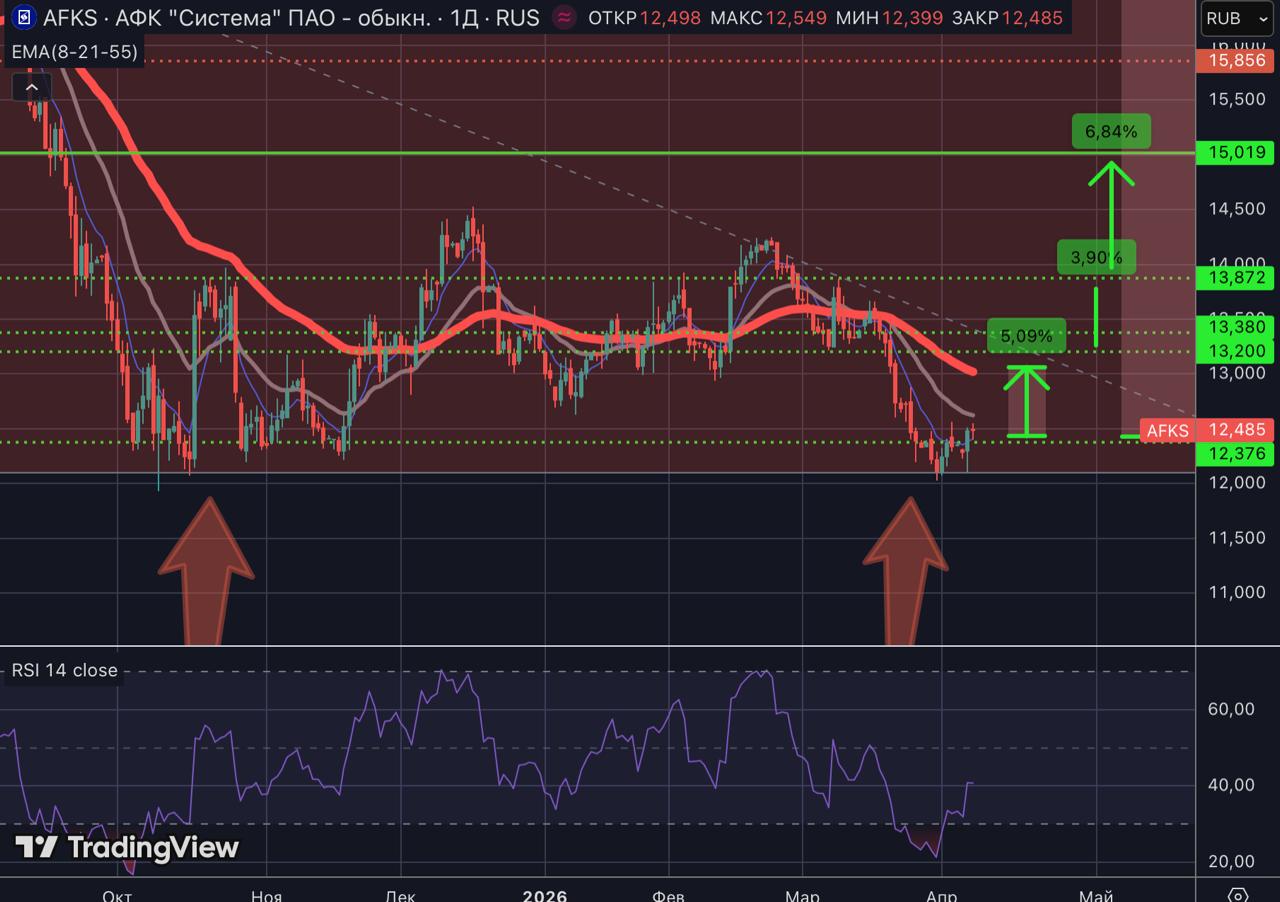Click the red 15,856 price level tag

[1237, 61]
